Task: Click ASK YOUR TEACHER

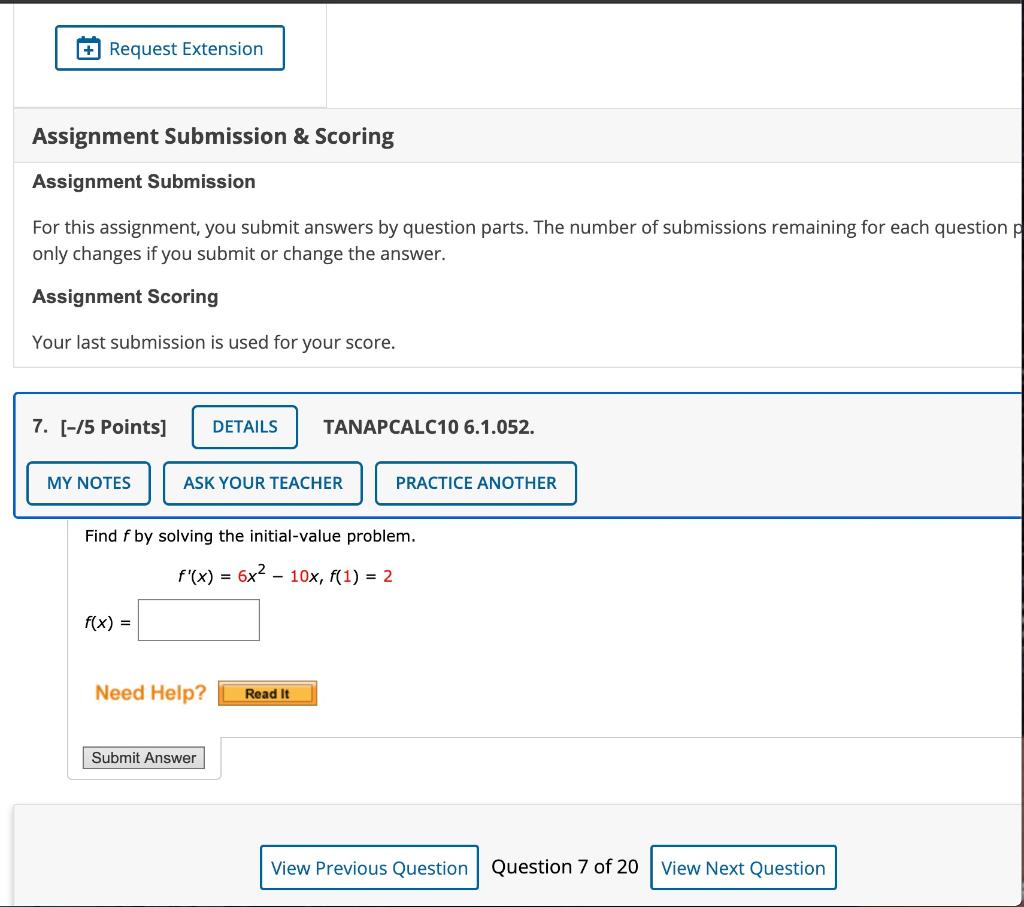Action: point(262,483)
